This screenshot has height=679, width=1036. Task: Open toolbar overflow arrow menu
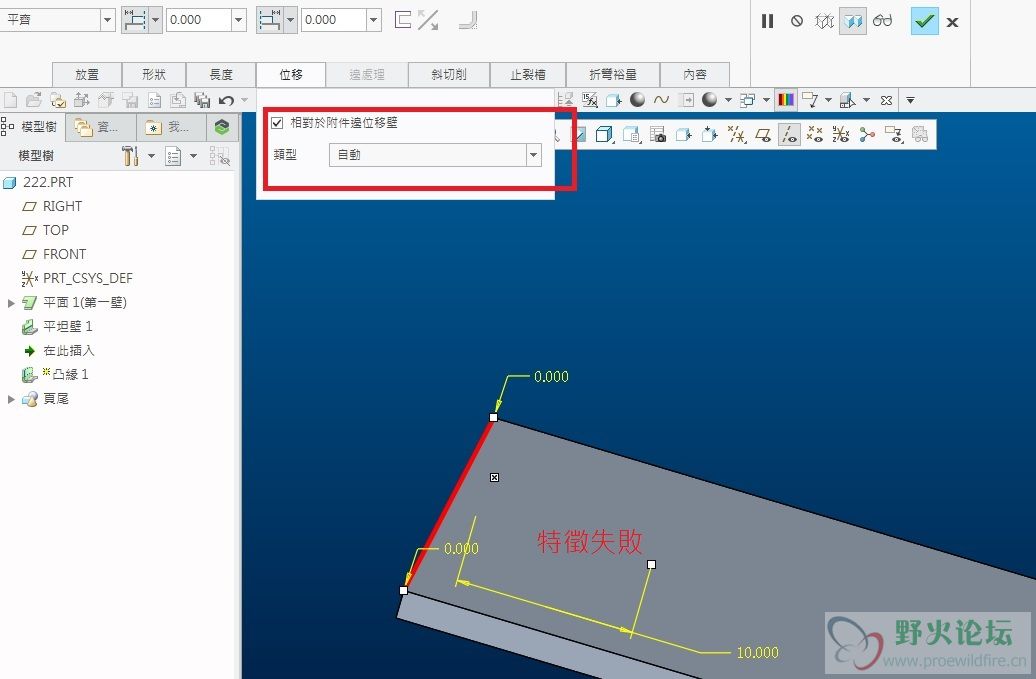click(x=910, y=100)
